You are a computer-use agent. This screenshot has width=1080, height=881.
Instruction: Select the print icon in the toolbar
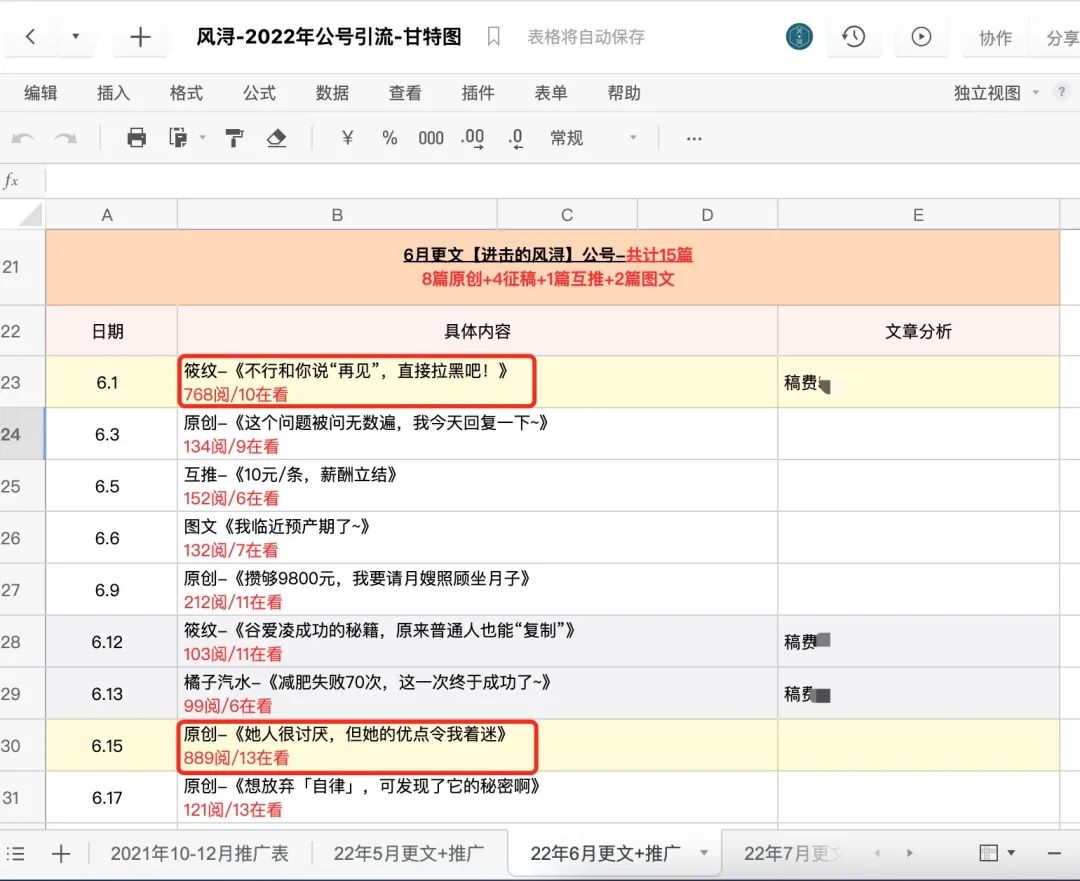137,138
